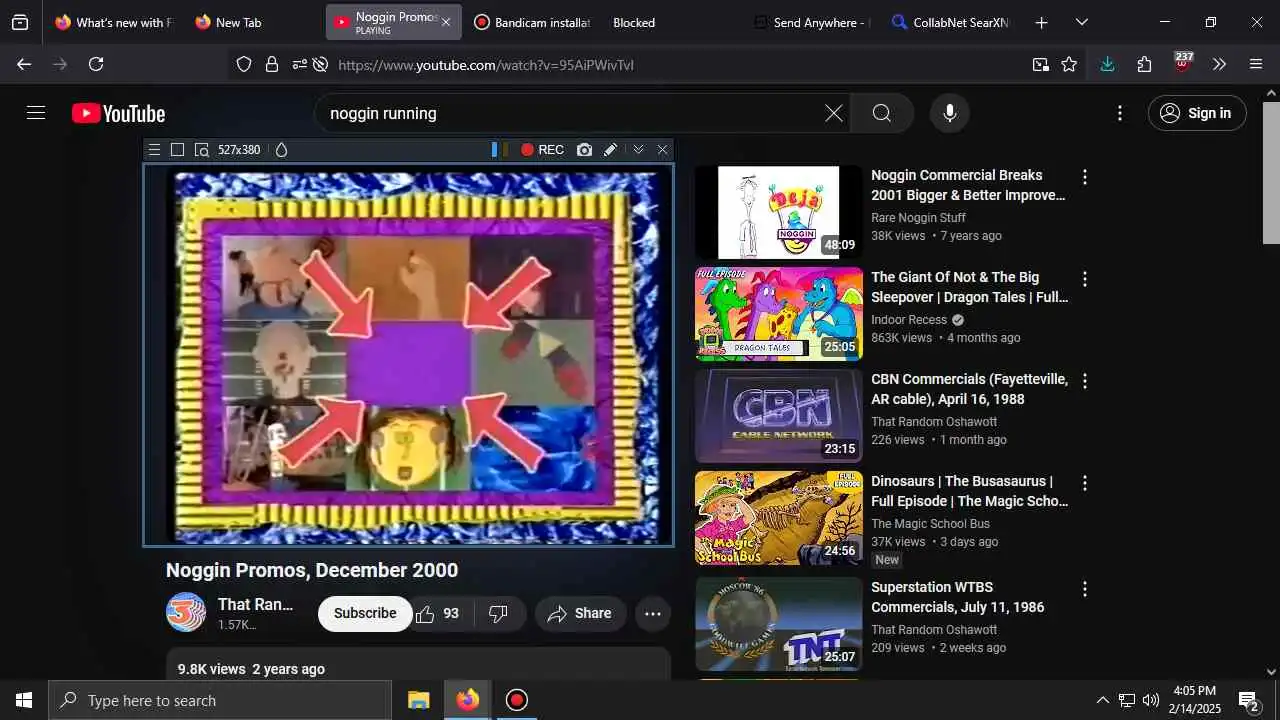This screenshot has height=720, width=1280.
Task: Open Noggin Commercial Breaks 2001 thumbnail
Action: [778, 212]
